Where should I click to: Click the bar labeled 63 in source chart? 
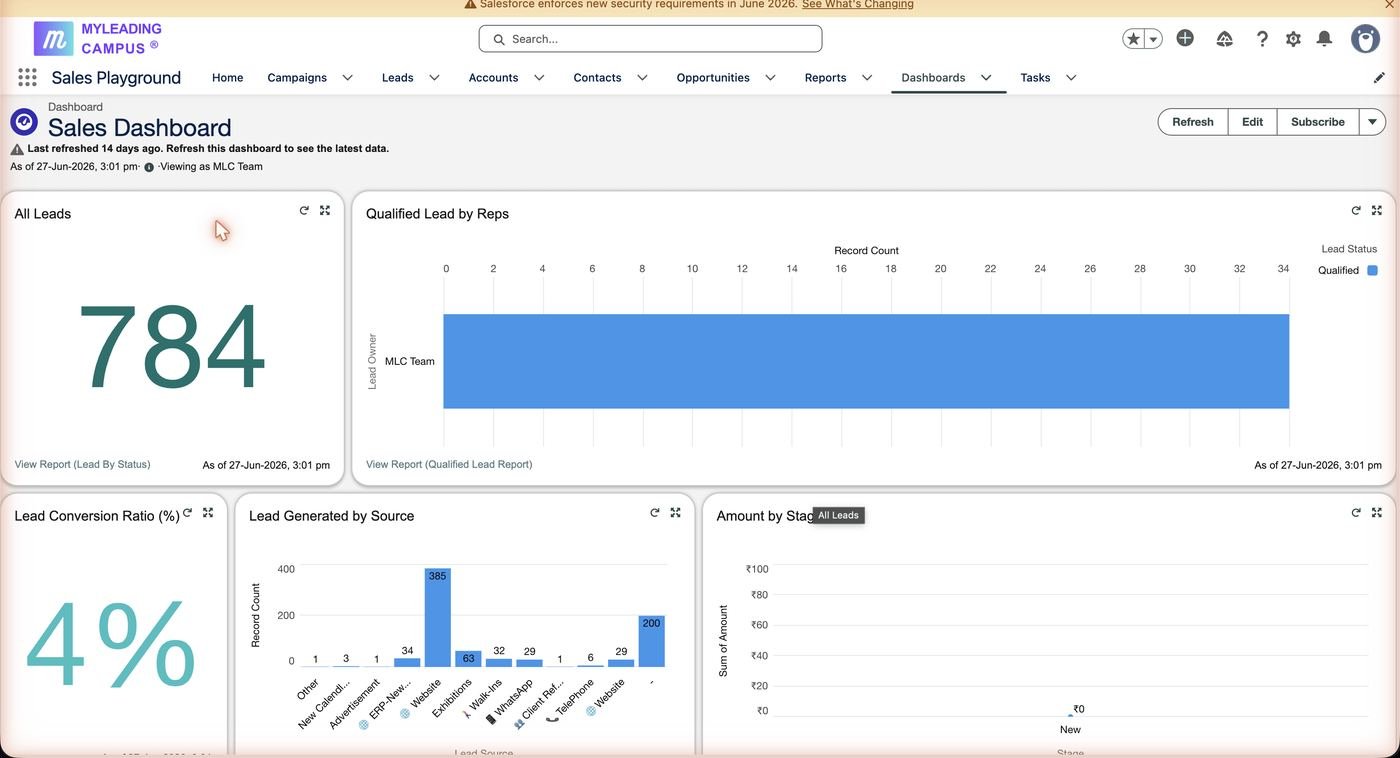point(468,659)
